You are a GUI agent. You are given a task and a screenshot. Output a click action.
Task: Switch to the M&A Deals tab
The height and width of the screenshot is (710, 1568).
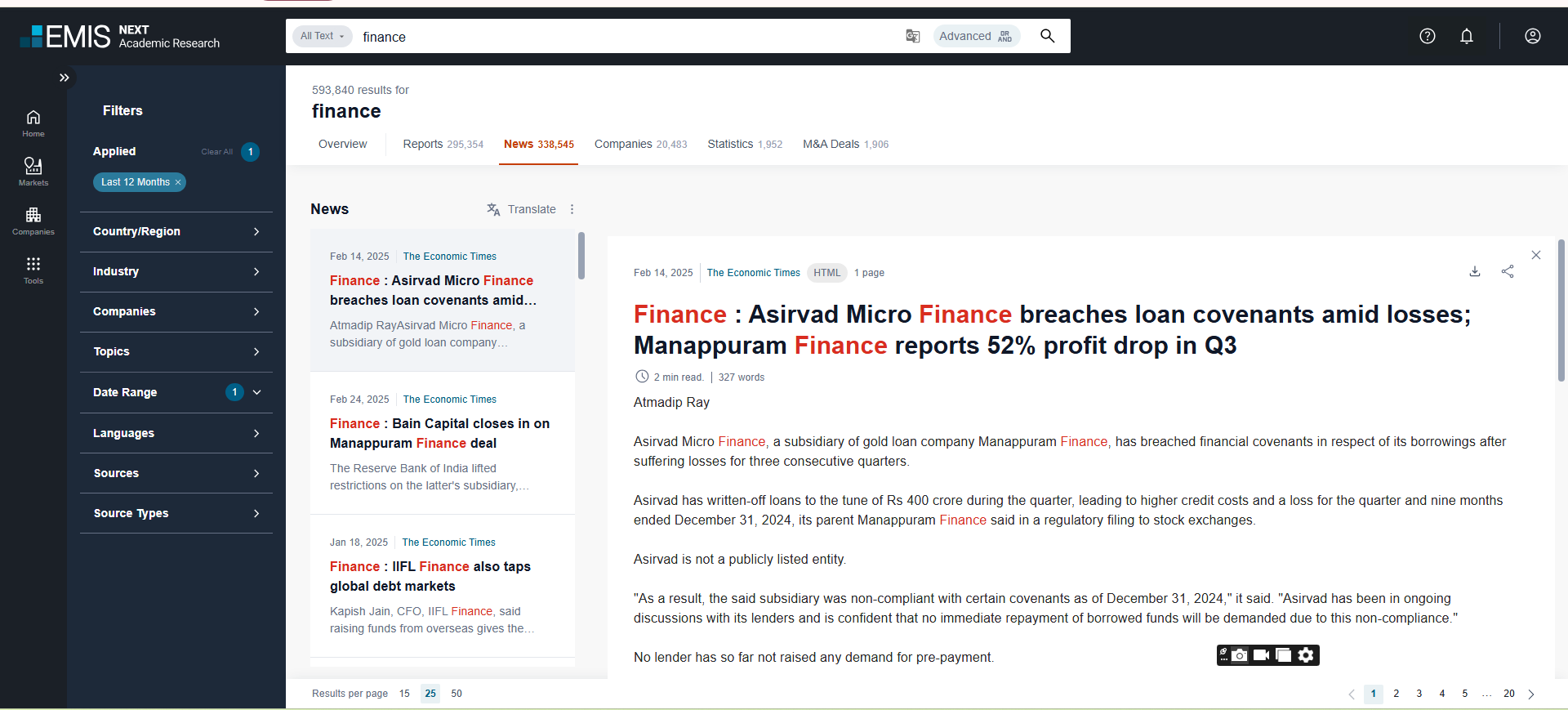tap(845, 145)
